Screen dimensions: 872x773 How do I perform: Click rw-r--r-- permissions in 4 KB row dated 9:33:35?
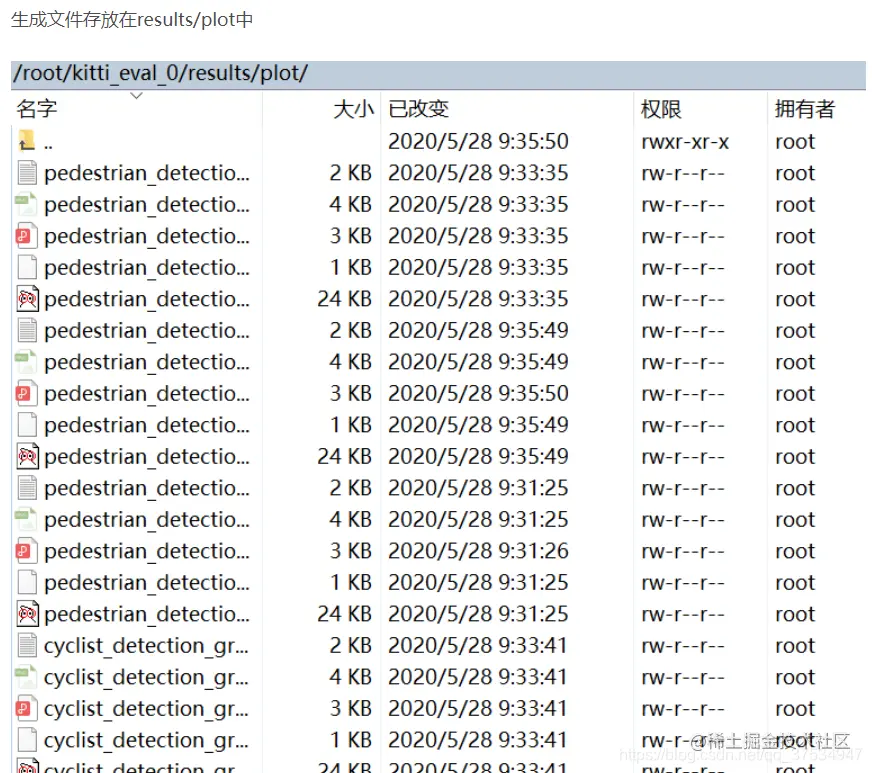[683, 205]
